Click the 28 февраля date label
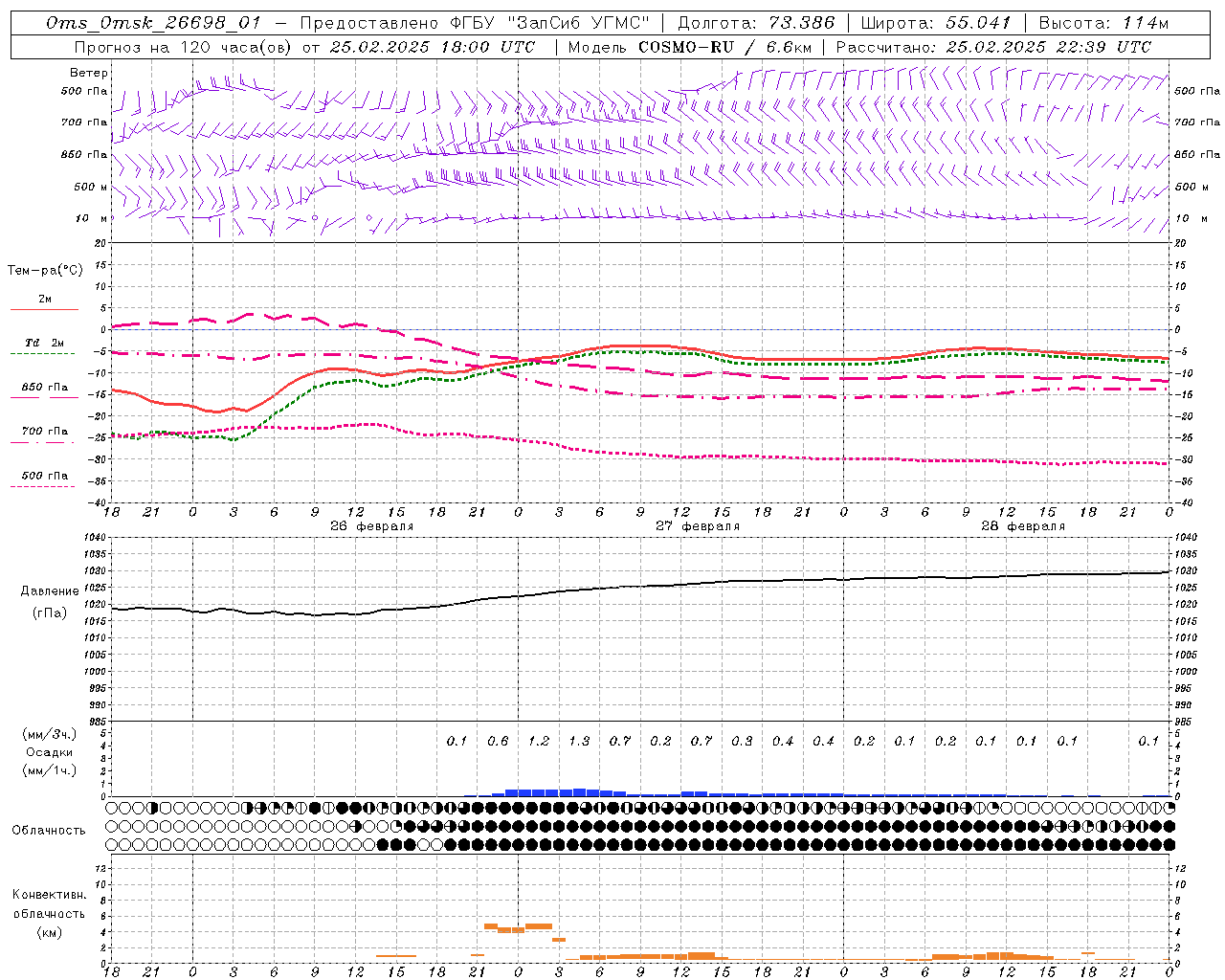This screenshot has height=980, width=1225. [1023, 526]
